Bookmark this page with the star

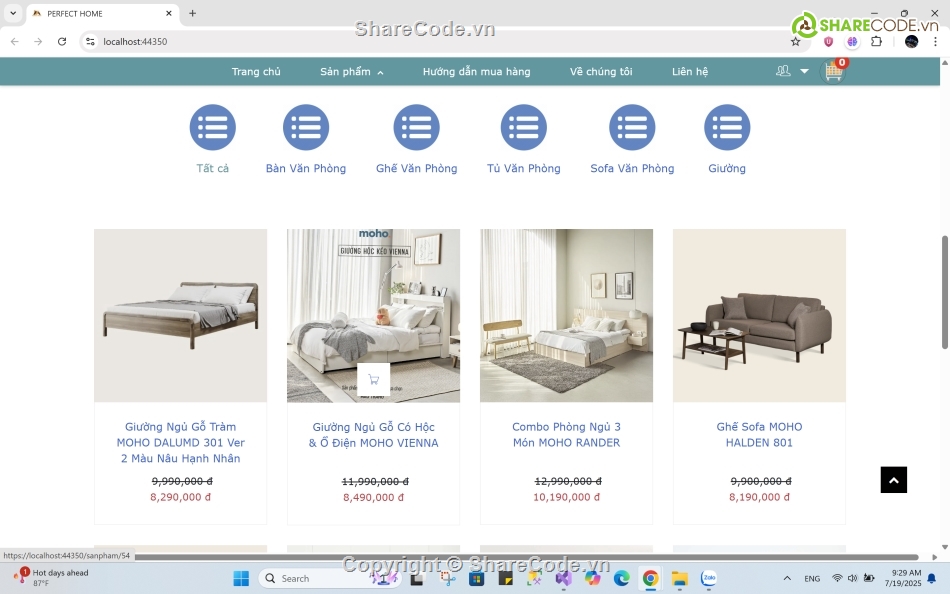[796, 41]
